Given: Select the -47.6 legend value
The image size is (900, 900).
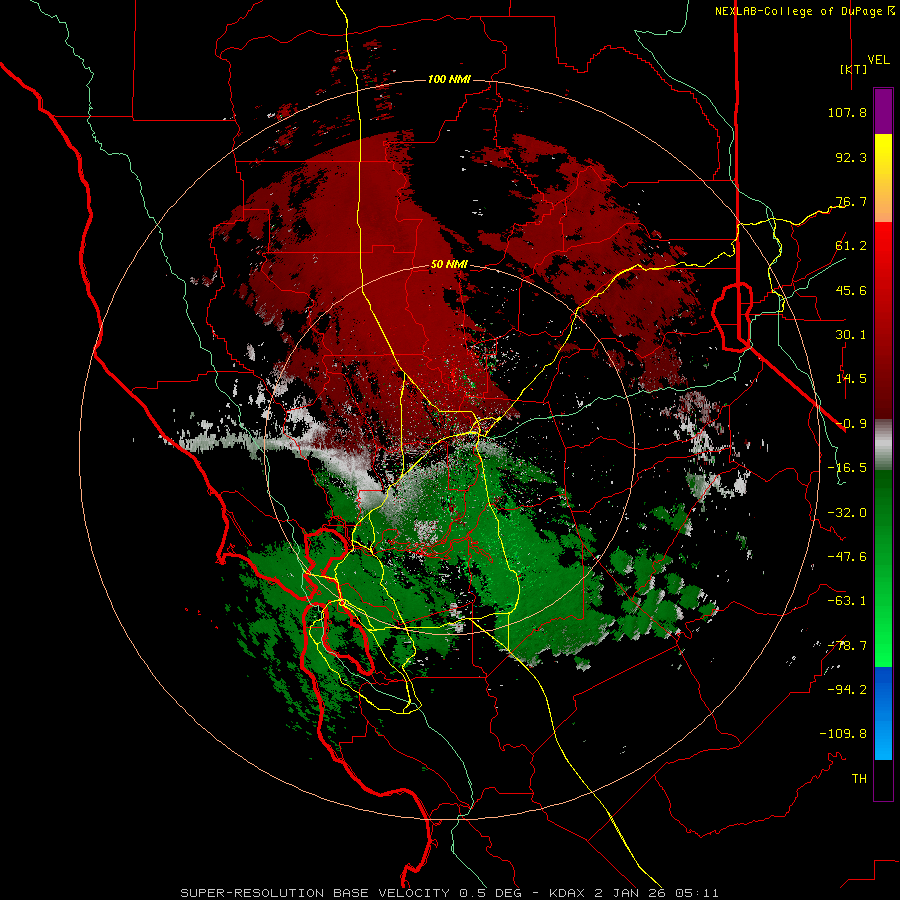Looking at the screenshot, I should point(847,557).
